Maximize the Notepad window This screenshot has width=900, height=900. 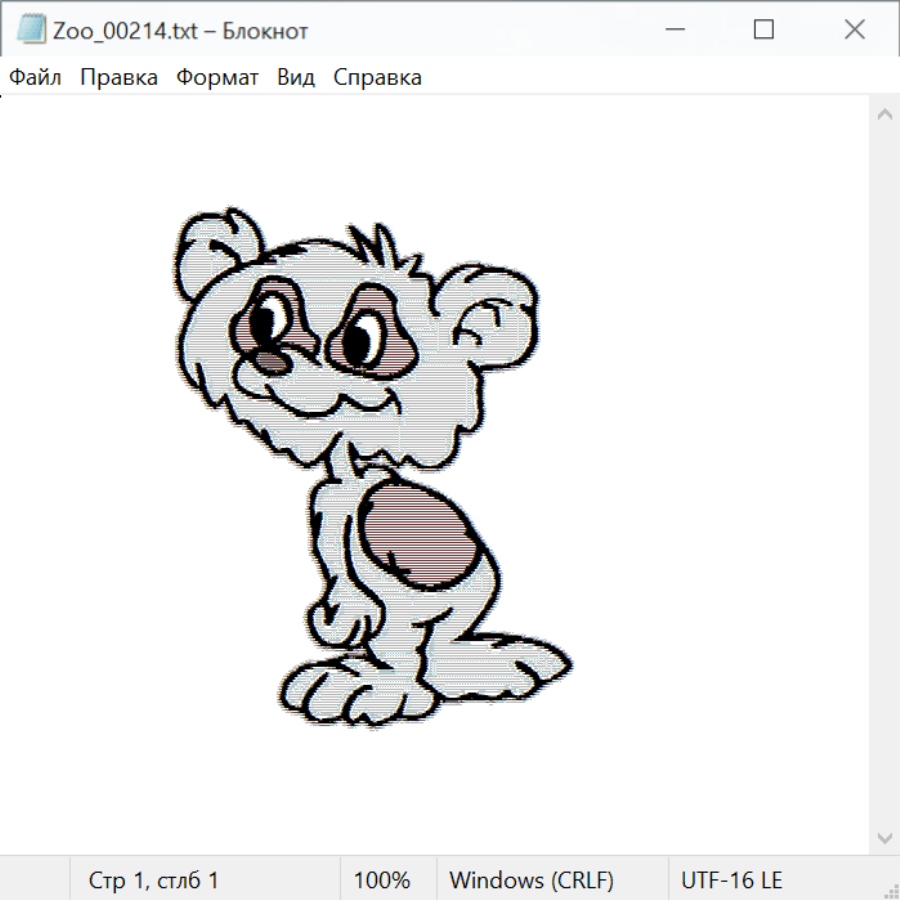click(764, 30)
